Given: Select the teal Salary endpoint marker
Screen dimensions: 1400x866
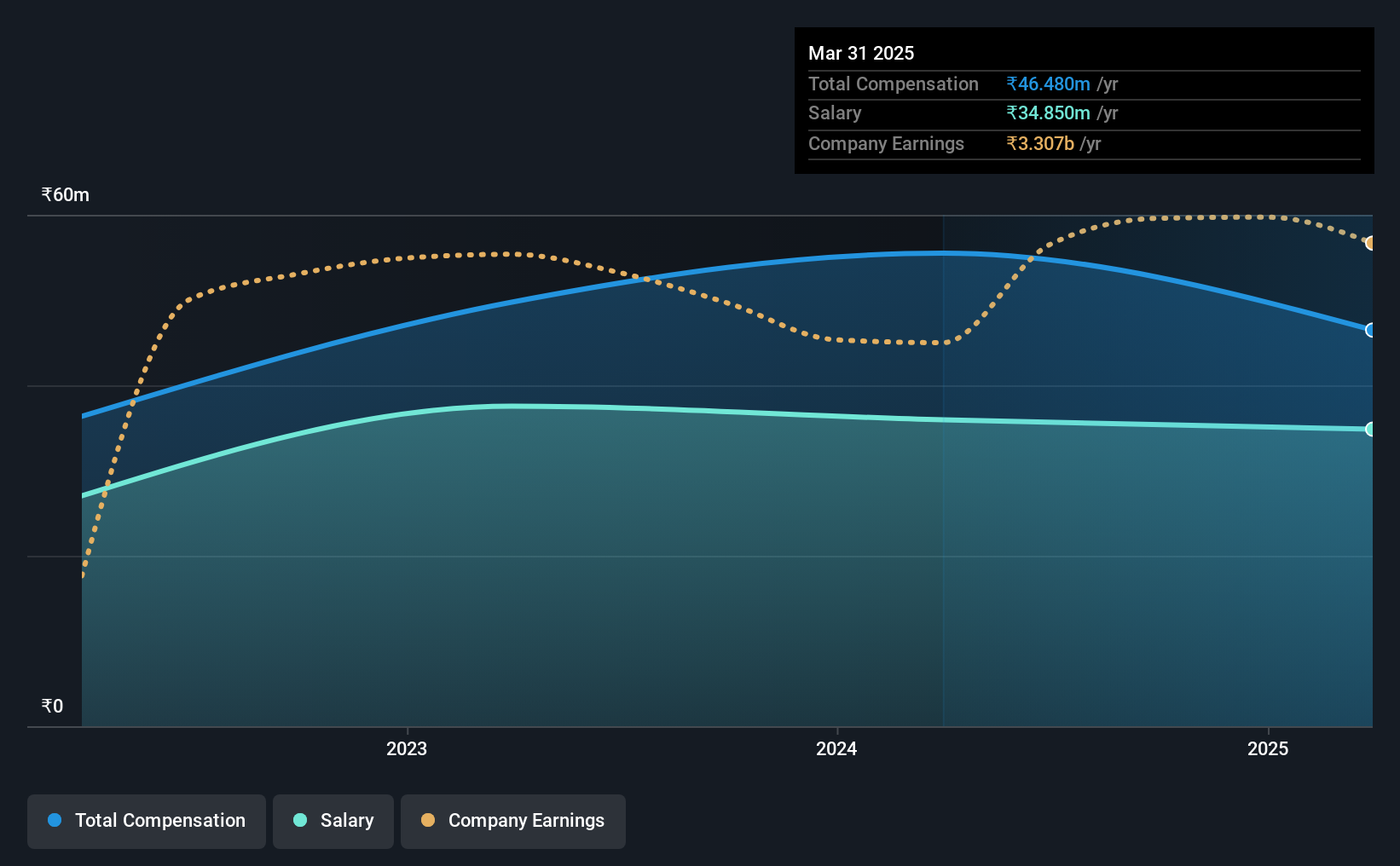Looking at the screenshot, I should [x=1370, y=429].
